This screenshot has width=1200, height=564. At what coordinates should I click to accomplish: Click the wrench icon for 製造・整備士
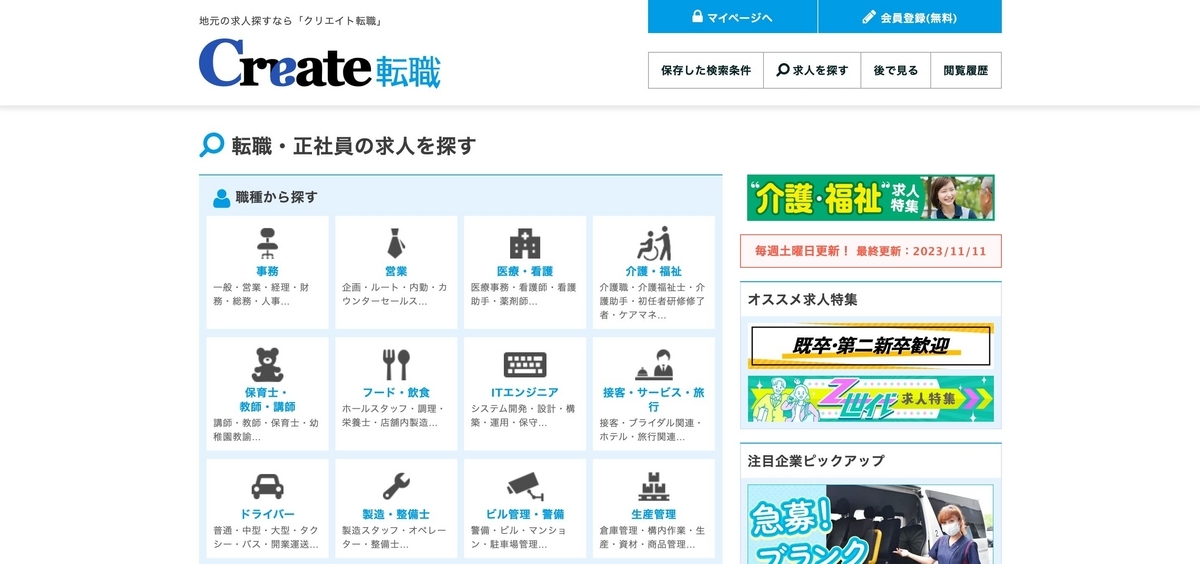coord(396,487)
